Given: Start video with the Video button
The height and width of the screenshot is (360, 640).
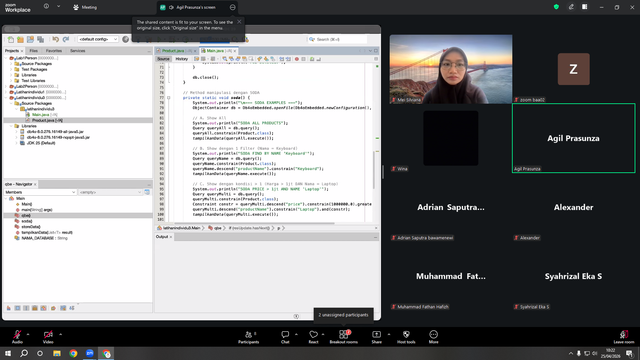Looking at the screenshot, I should tap(48, 337).
